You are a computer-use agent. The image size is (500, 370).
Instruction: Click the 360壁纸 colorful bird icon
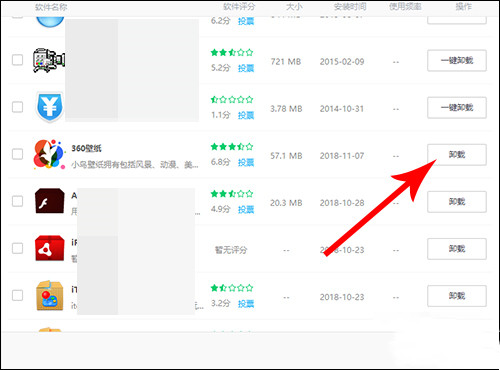coord(49,154)
